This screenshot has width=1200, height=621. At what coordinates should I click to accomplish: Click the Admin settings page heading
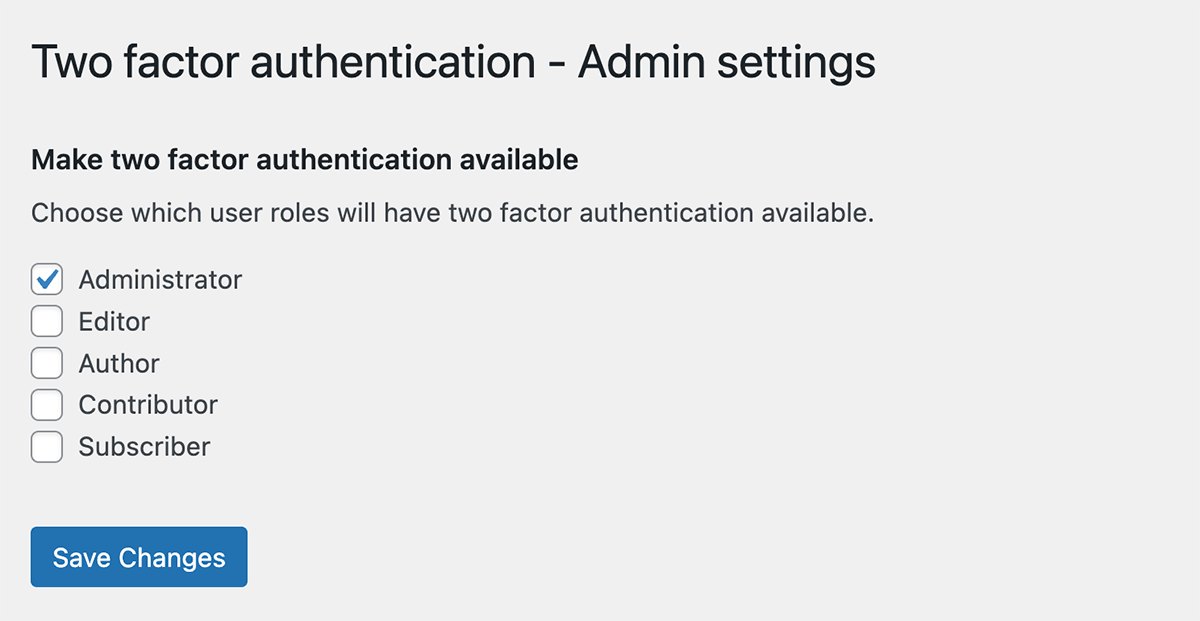click(453, 62)
